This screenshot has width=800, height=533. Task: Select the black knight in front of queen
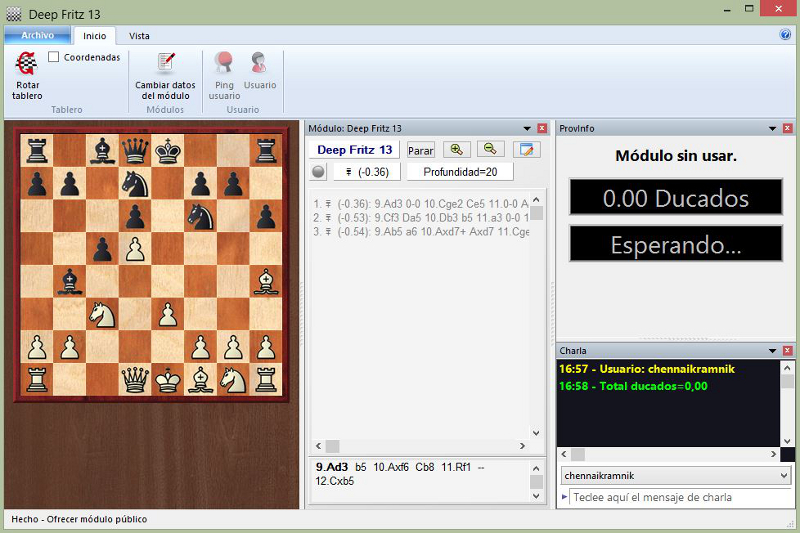pos(135,184)
